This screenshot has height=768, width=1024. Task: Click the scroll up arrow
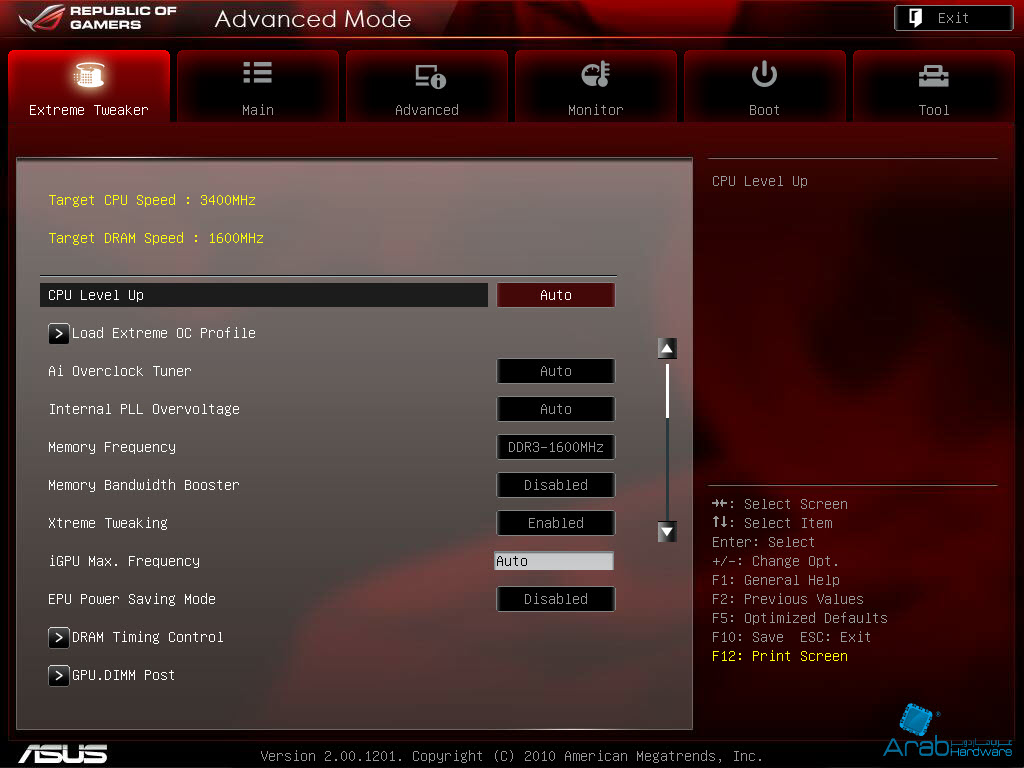point(667,349)
